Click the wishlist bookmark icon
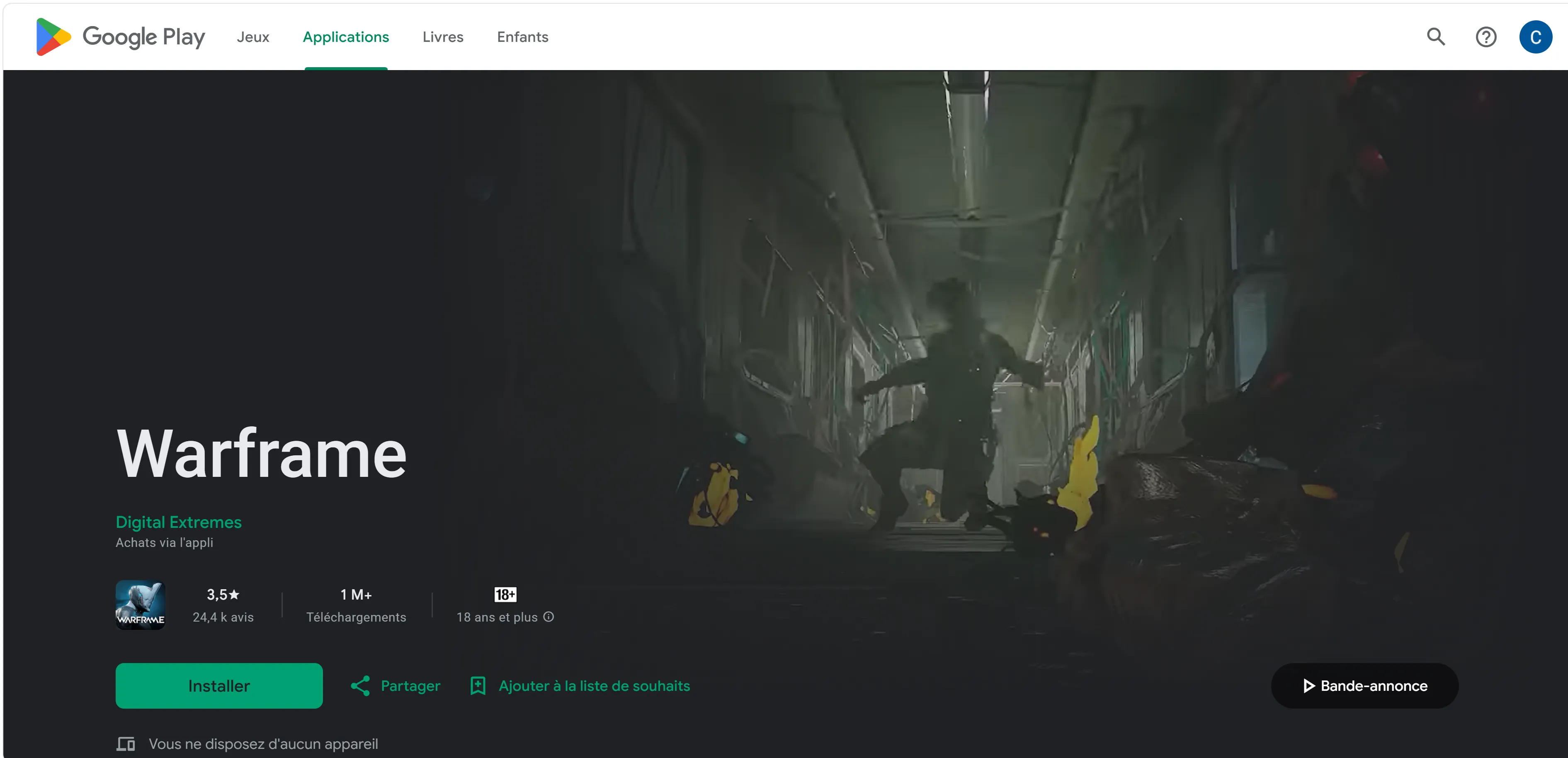This screenshot has height=758, width=1568. (478, 686)
